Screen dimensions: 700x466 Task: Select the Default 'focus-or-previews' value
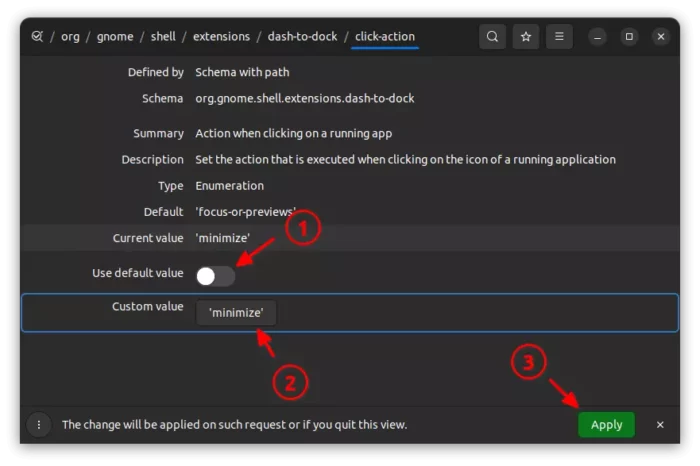click(246, 212)
